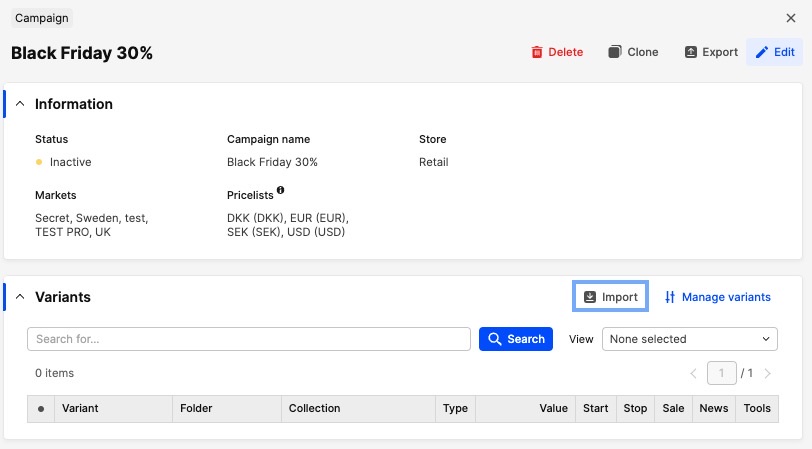Sort table by the Value column

(x=553, y=409)
